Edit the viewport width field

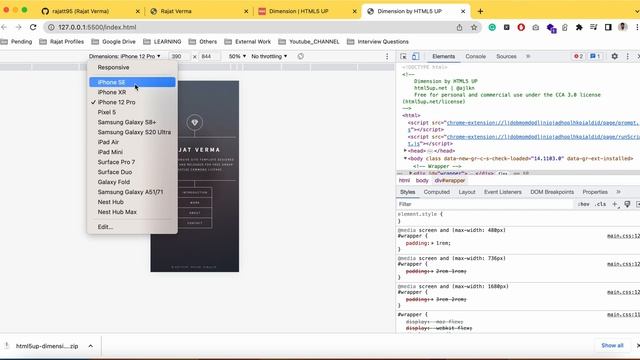pyautogui.click(x=179, y=56)
